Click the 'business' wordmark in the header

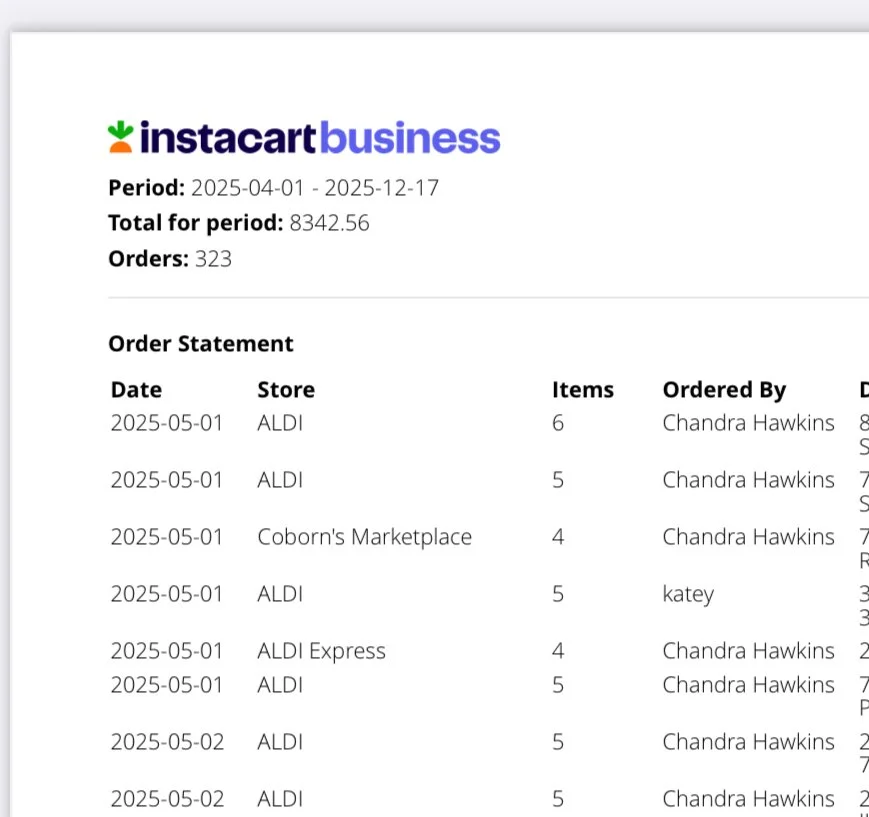click(x=410, y=137)
